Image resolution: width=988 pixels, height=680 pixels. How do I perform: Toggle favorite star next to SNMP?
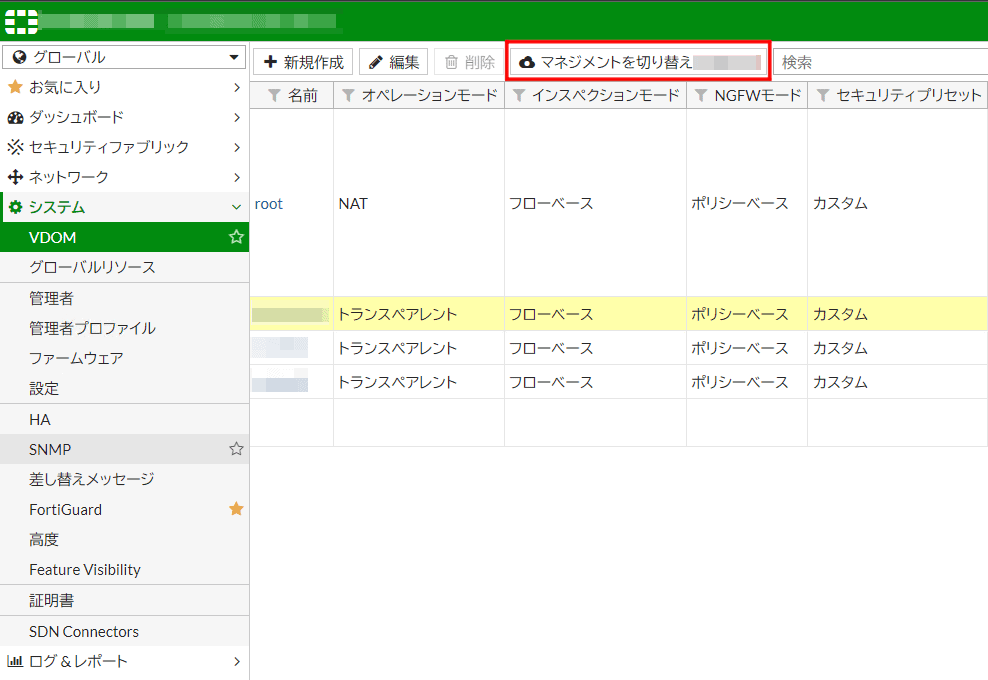[x=236, y=449]
